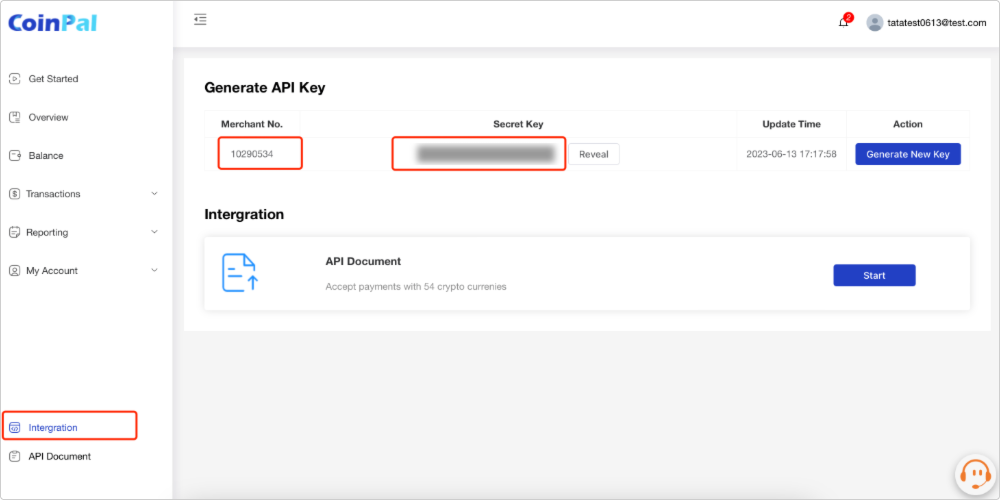Click the Generate New Key button
The image size is (1000, 500).
[x=907, y=154]
